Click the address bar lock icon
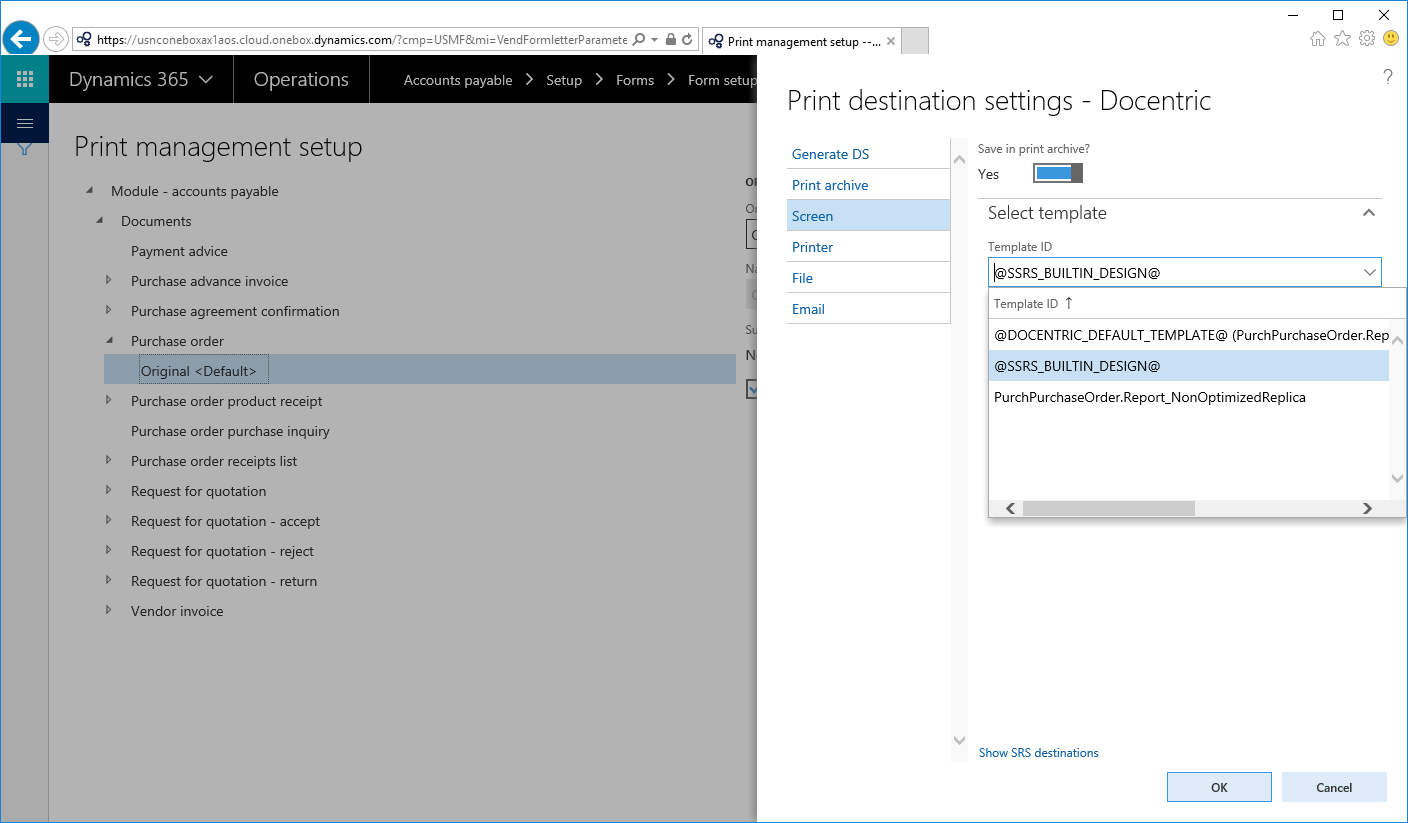 (669, 40)
